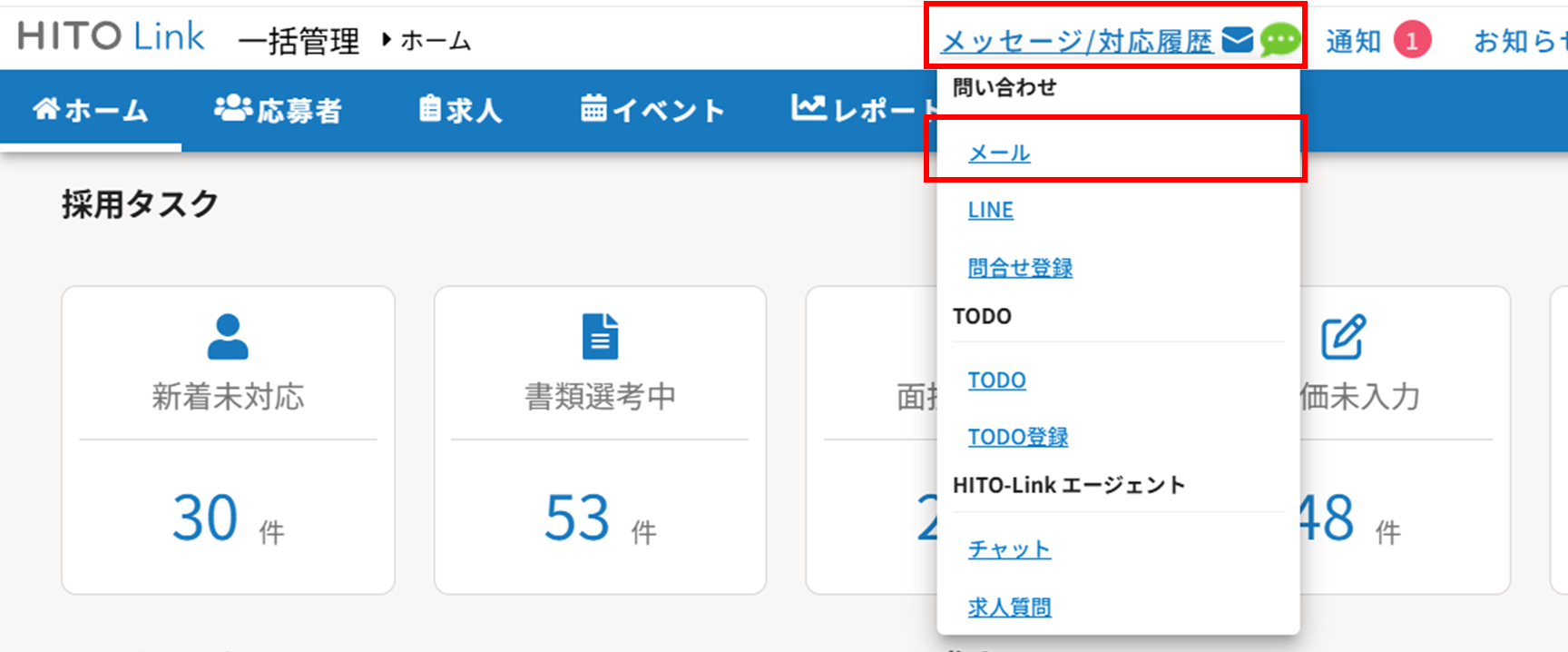Switch to the イベント tab
This screenshot has height=652, width=1568.
(x=652, y=111)
